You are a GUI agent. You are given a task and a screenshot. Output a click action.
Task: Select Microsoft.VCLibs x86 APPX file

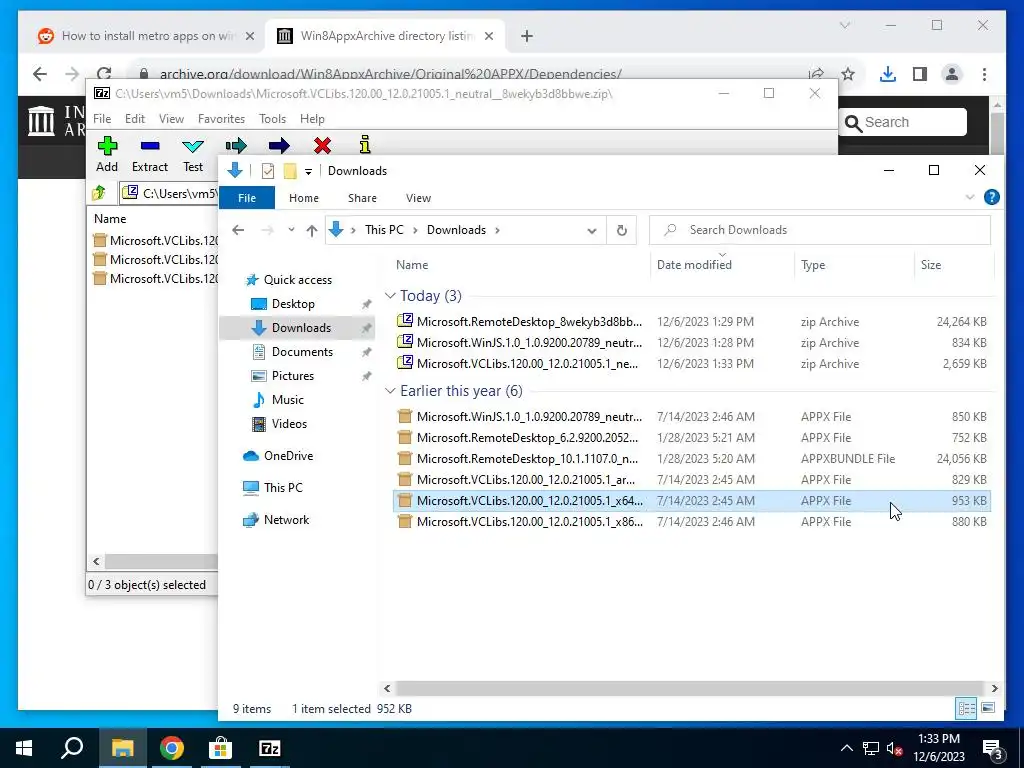[692, 522]
